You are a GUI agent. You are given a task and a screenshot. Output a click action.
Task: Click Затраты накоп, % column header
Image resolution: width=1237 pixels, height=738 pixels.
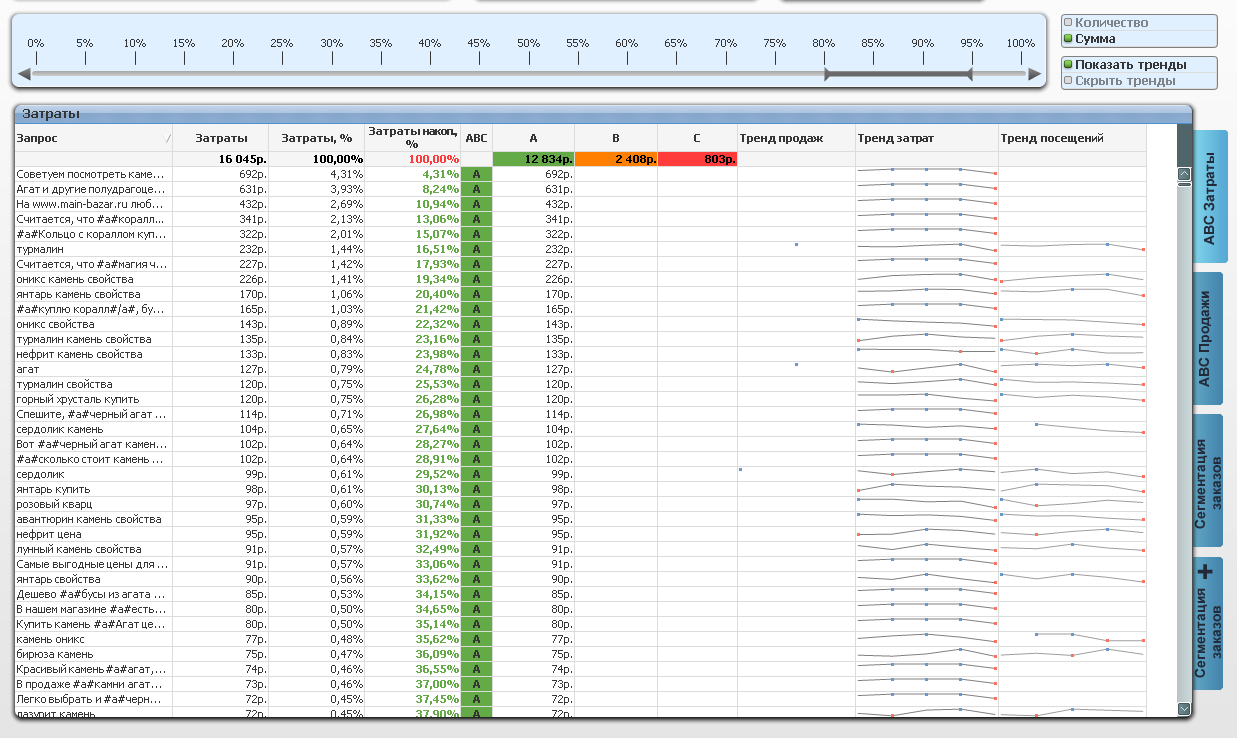(412, 138)
